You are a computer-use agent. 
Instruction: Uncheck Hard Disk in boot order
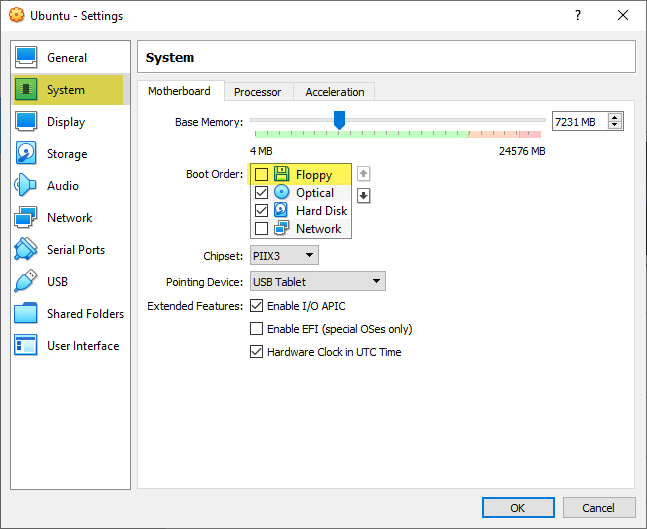[x=261, y=210]
